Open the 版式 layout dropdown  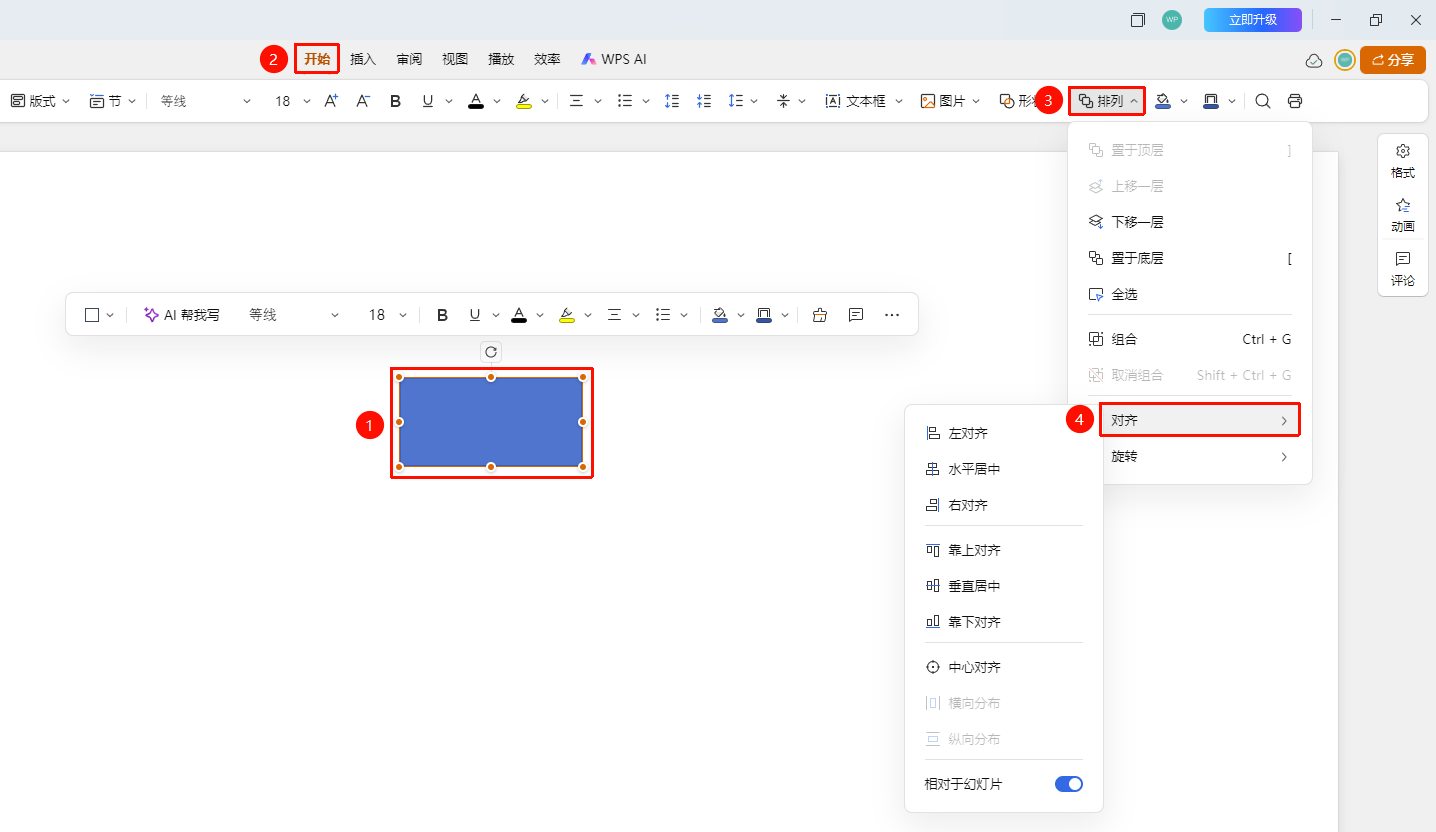tap(40, 101)
